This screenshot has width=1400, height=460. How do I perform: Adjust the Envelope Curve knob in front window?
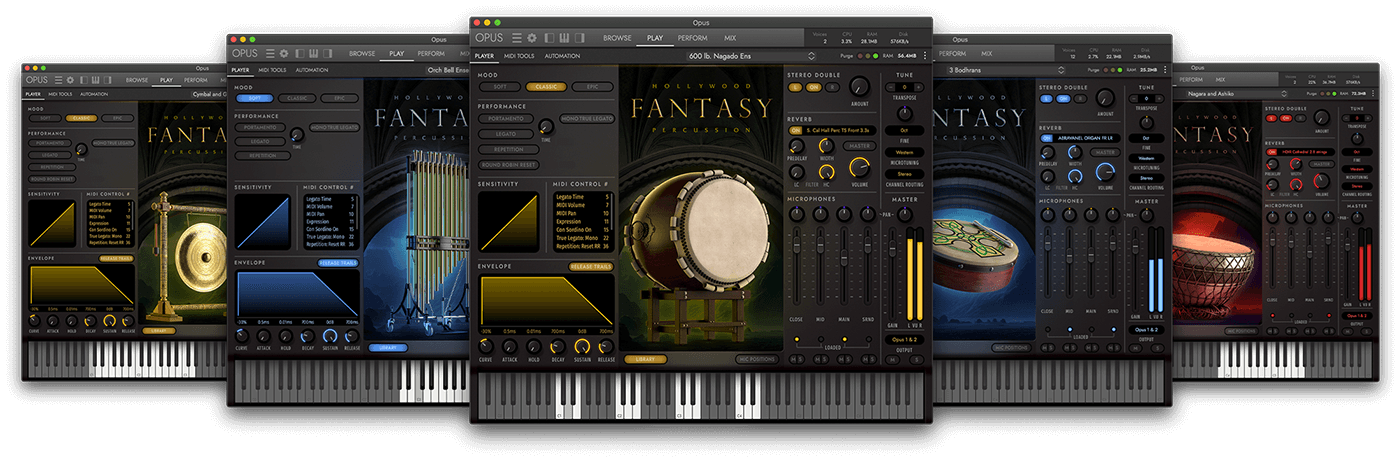coord(486,346)
